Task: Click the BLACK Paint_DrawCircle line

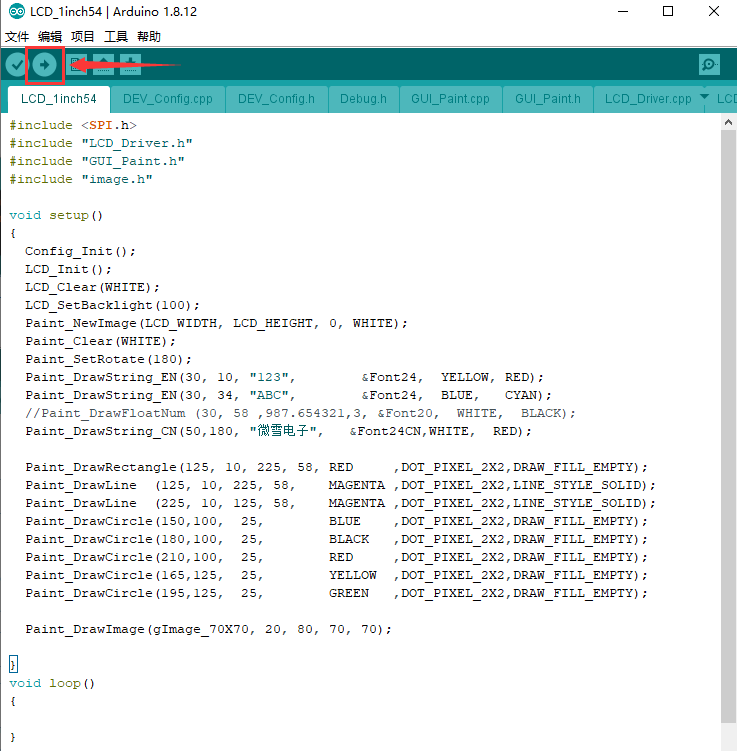Action: pyautogui.click(x=336, y=539)
